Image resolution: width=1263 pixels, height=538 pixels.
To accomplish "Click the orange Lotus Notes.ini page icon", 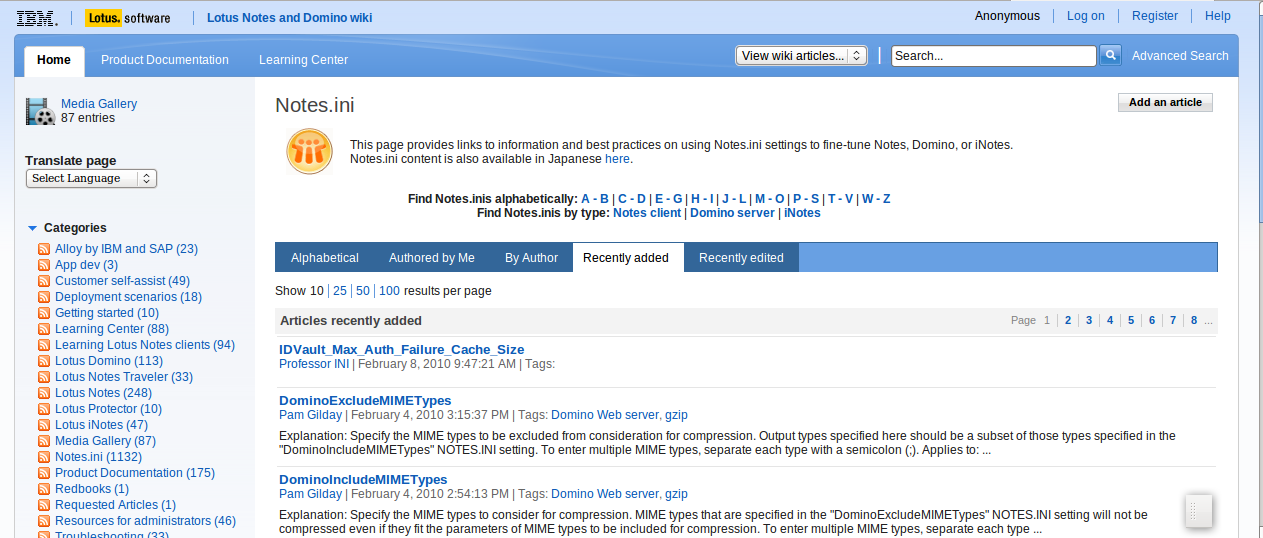I will (x=309, y=152).
